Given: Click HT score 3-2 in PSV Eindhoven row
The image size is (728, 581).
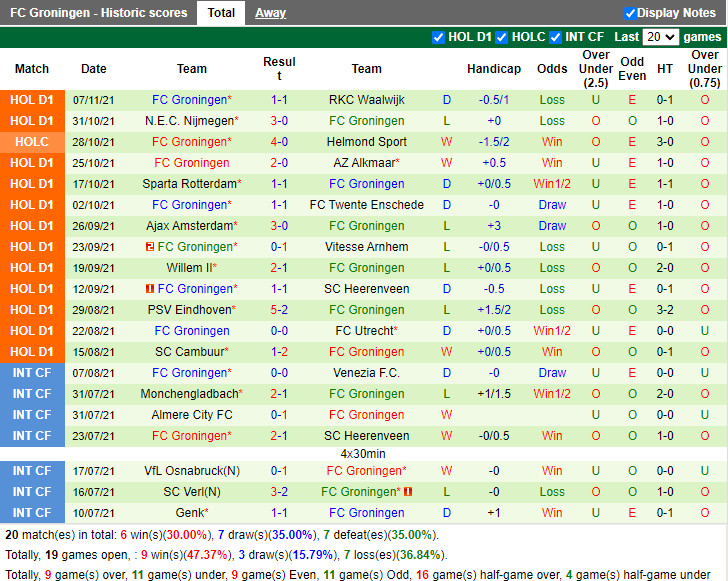Looking at the screenshot, I should tap(665, 310).
